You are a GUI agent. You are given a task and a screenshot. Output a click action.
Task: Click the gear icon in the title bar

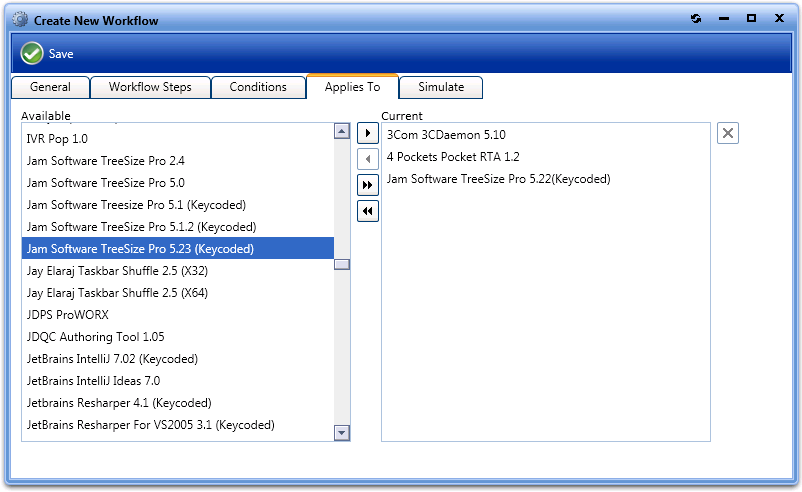click(20, 20)
